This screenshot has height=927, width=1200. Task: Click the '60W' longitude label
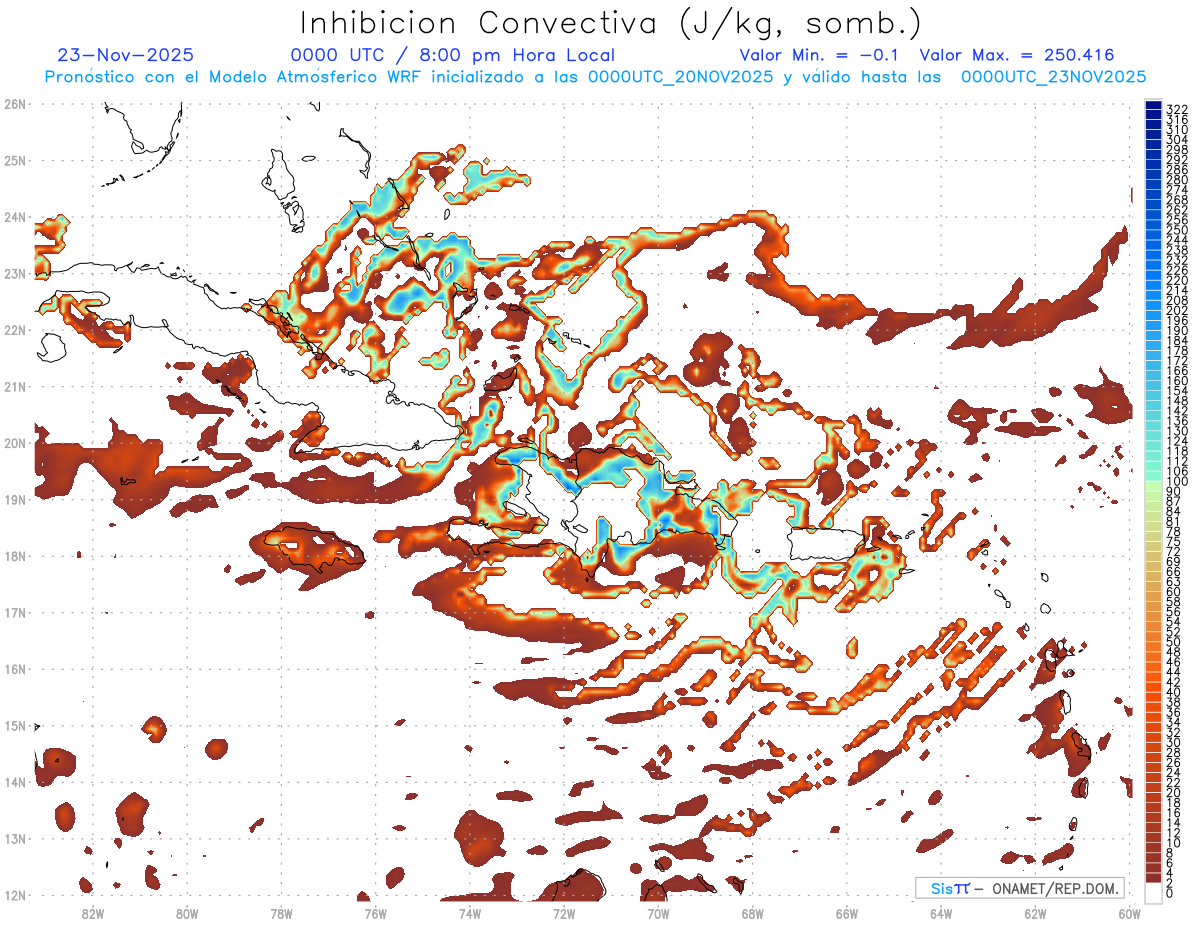point(1130,913)
